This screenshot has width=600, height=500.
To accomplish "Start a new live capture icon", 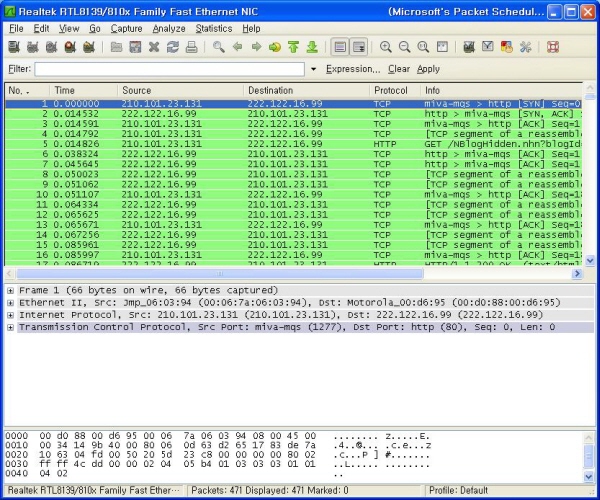I will pos(51,47).
